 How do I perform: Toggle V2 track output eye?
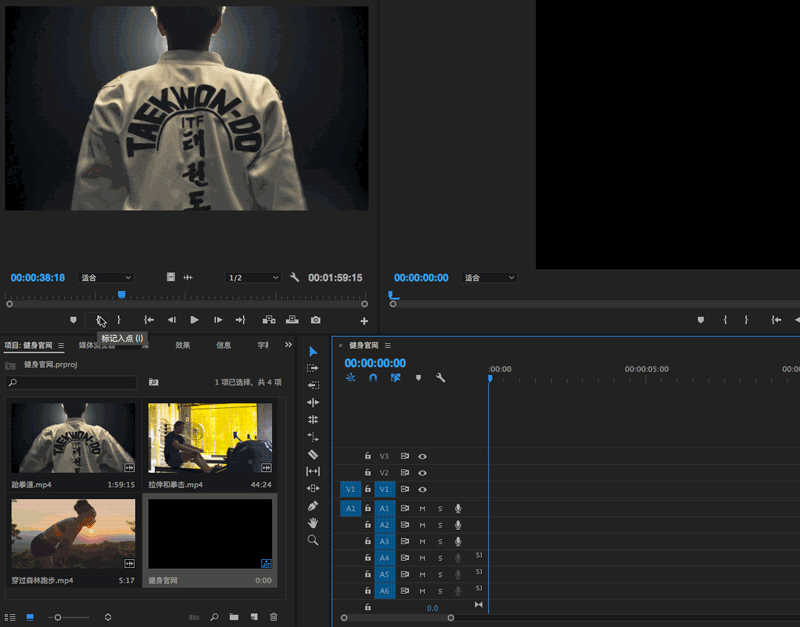pos(422,473)
